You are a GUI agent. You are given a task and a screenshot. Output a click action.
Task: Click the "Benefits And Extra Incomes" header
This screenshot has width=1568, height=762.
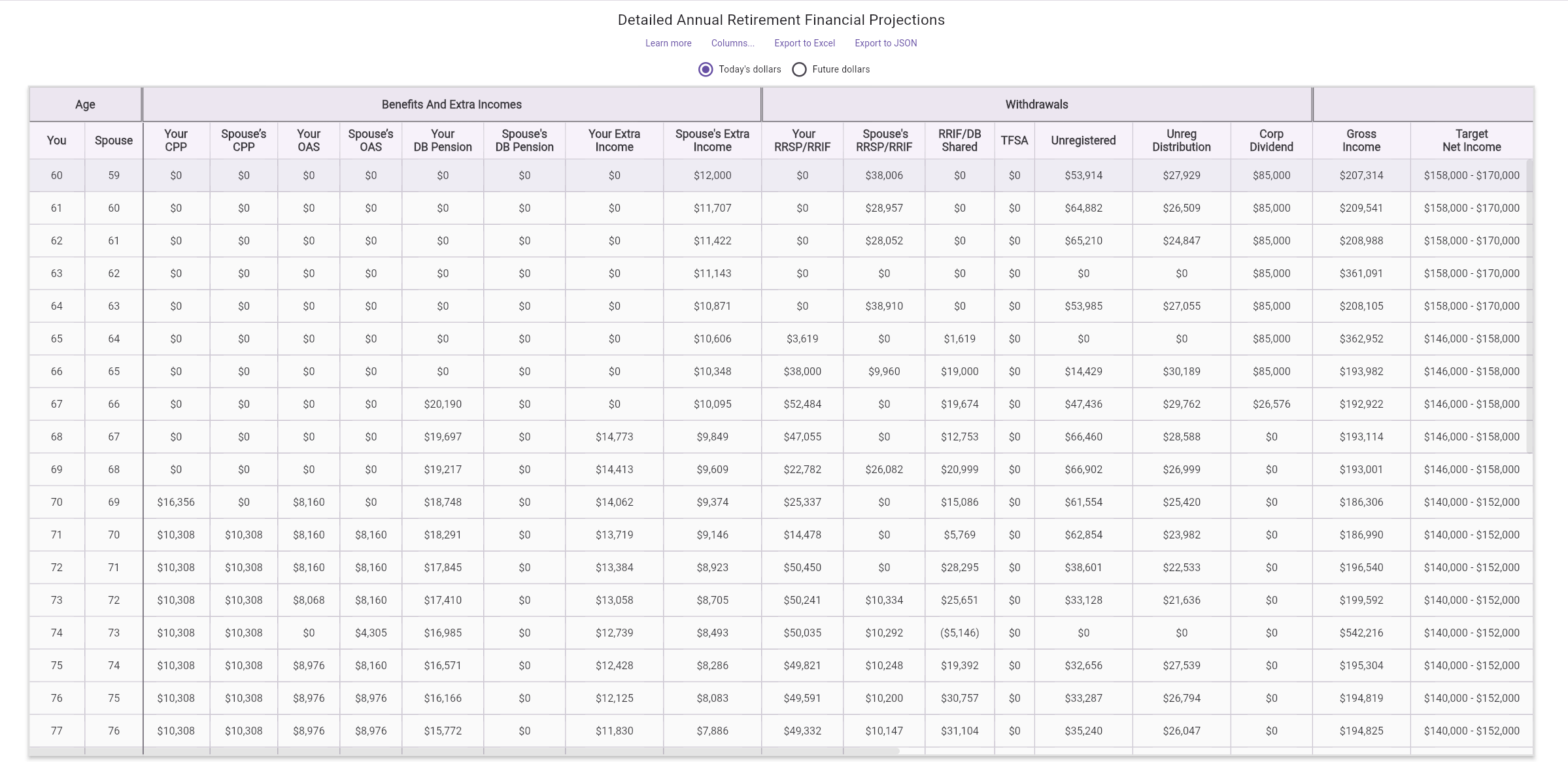click(x=451, y=104)
